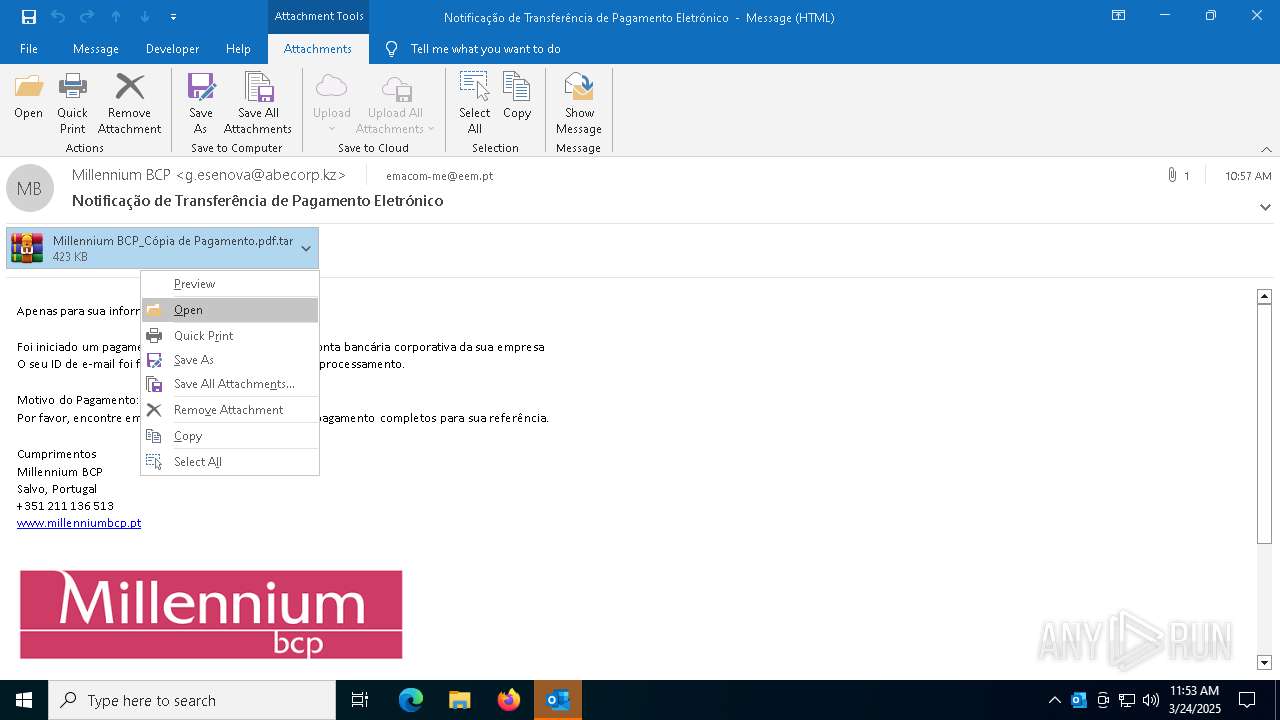Viewport: 1280px width, 720px height.
Task: Select Remove Attachment in context menu
Action: tap(230, 410)
